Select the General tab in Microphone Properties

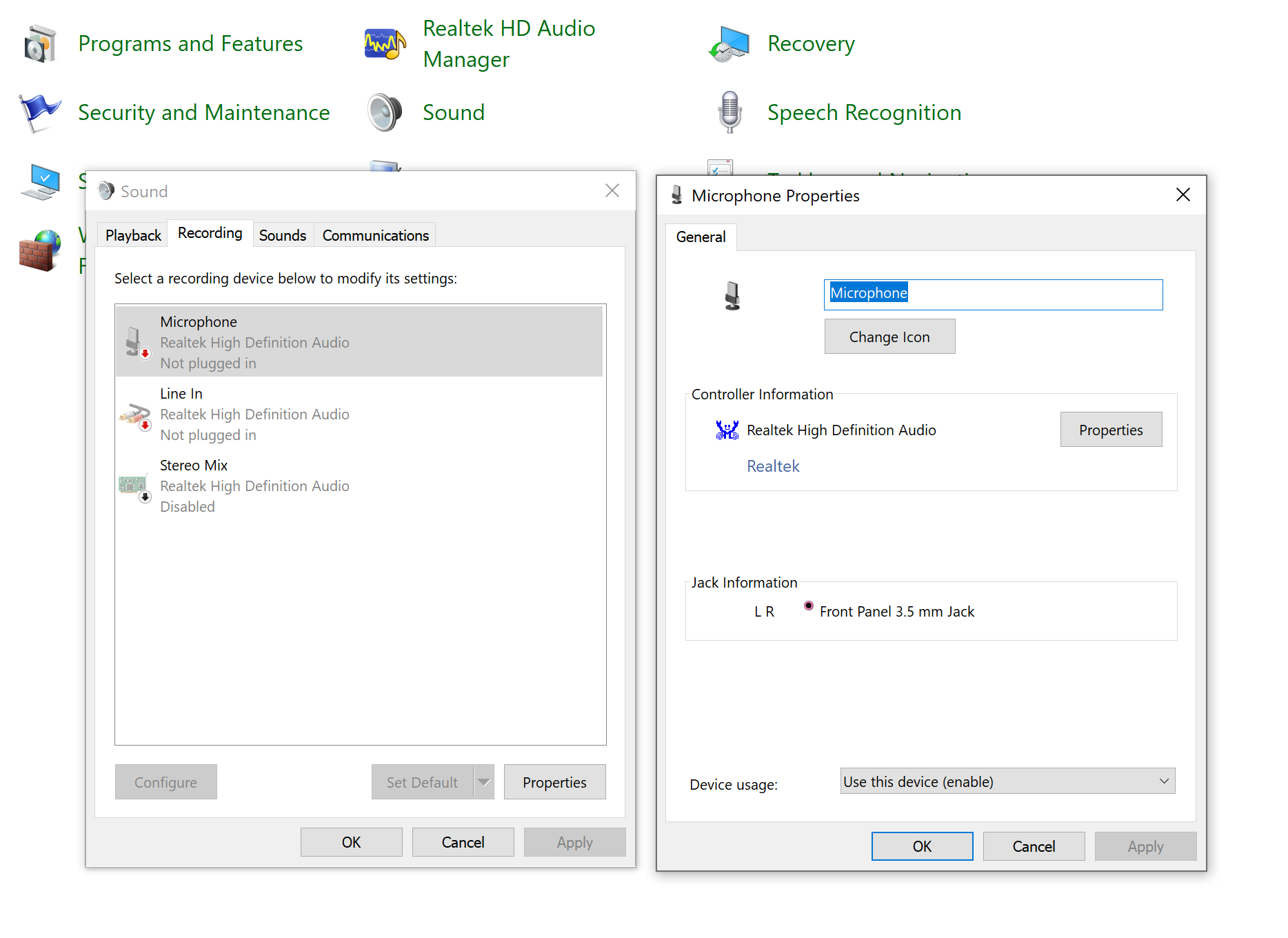[x=701, y=237]
